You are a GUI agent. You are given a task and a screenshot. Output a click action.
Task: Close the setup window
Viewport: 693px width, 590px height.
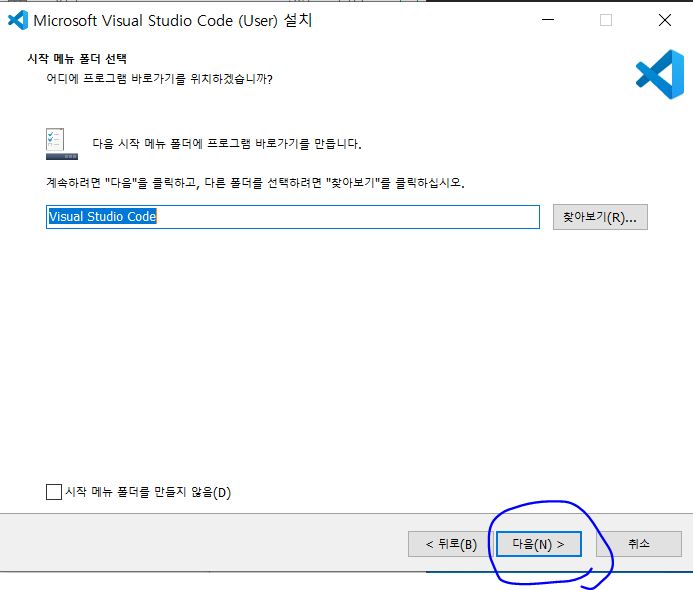point(664,20)
